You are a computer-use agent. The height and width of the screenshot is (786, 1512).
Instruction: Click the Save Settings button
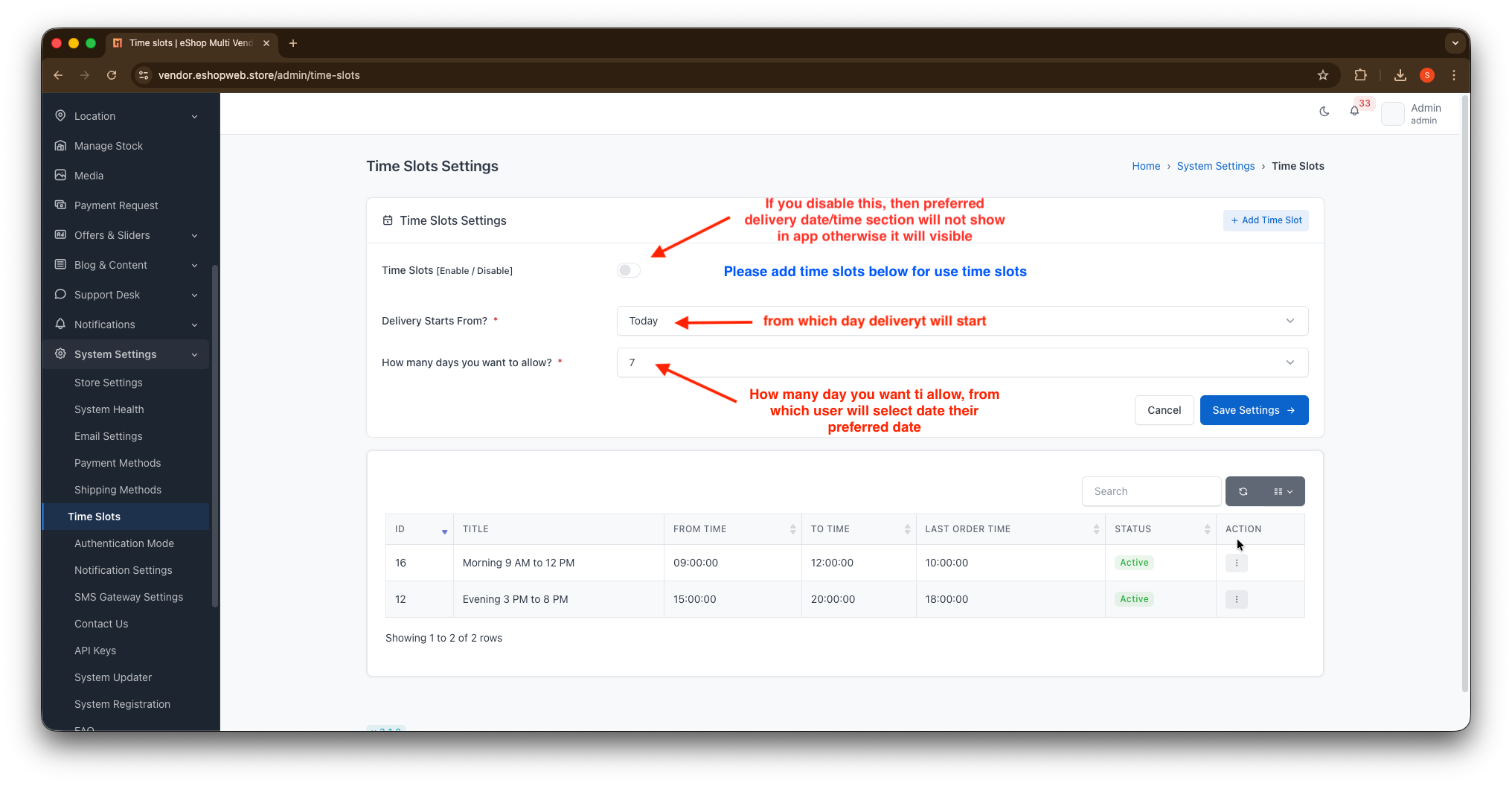point(1253,410)
